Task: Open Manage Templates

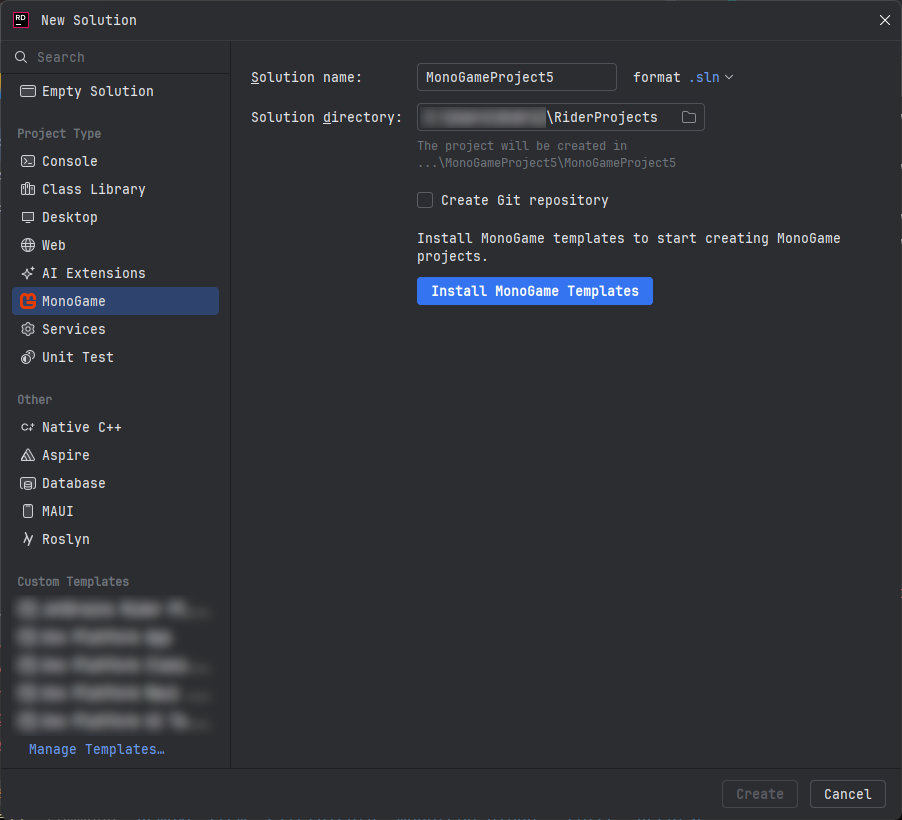Action: point(96,749)
